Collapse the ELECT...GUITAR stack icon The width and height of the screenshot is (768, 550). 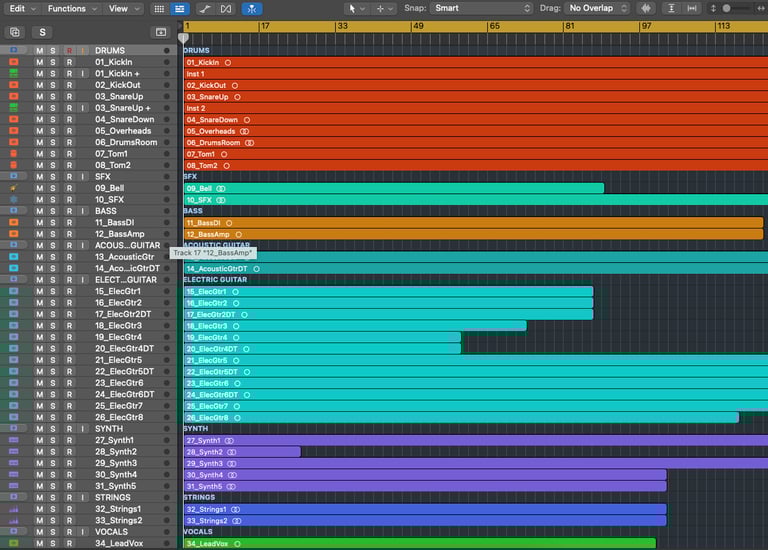pyautogui.click(x=14, y=279)
